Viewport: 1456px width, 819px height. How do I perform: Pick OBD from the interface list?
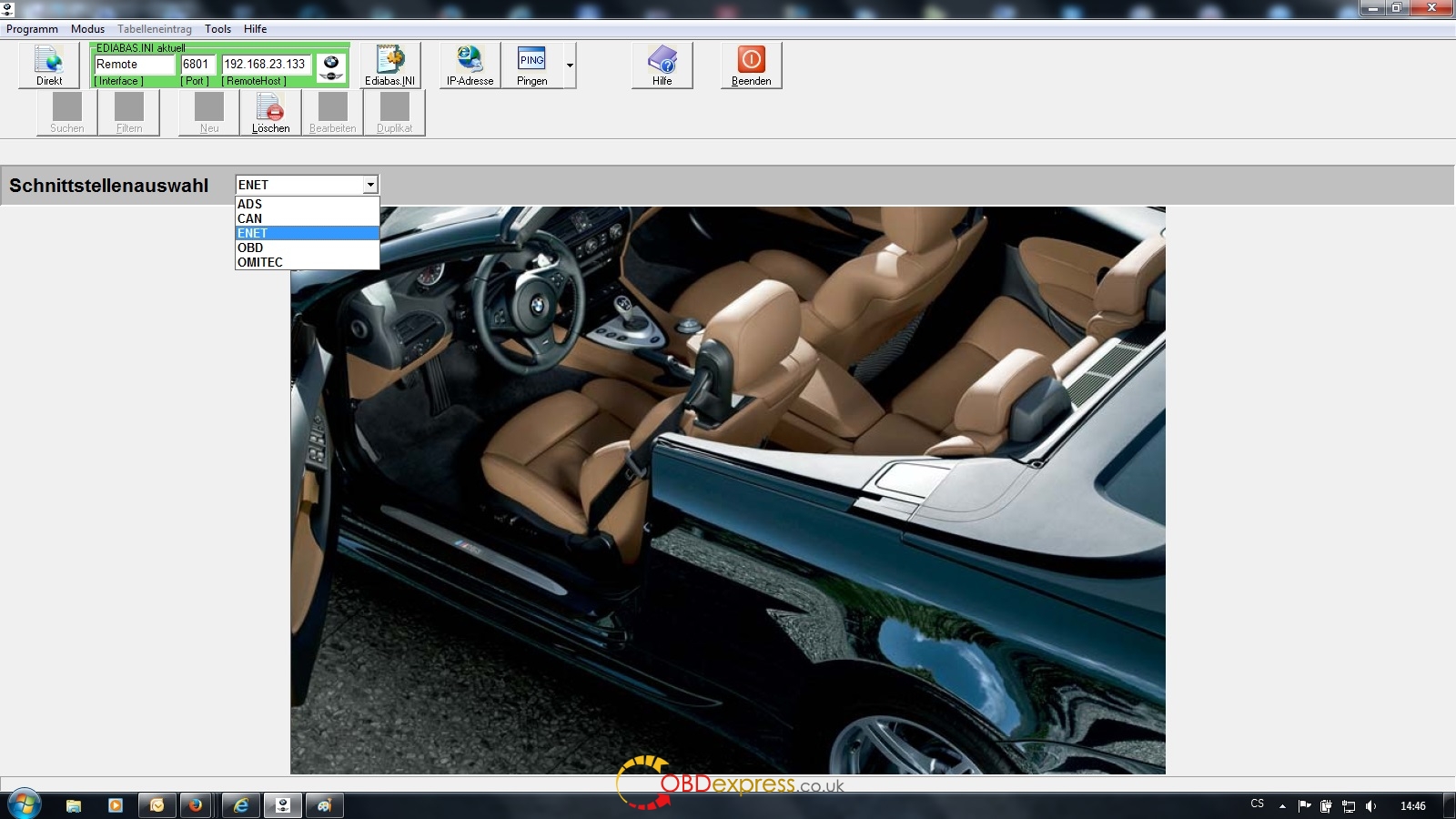(250, 248)
